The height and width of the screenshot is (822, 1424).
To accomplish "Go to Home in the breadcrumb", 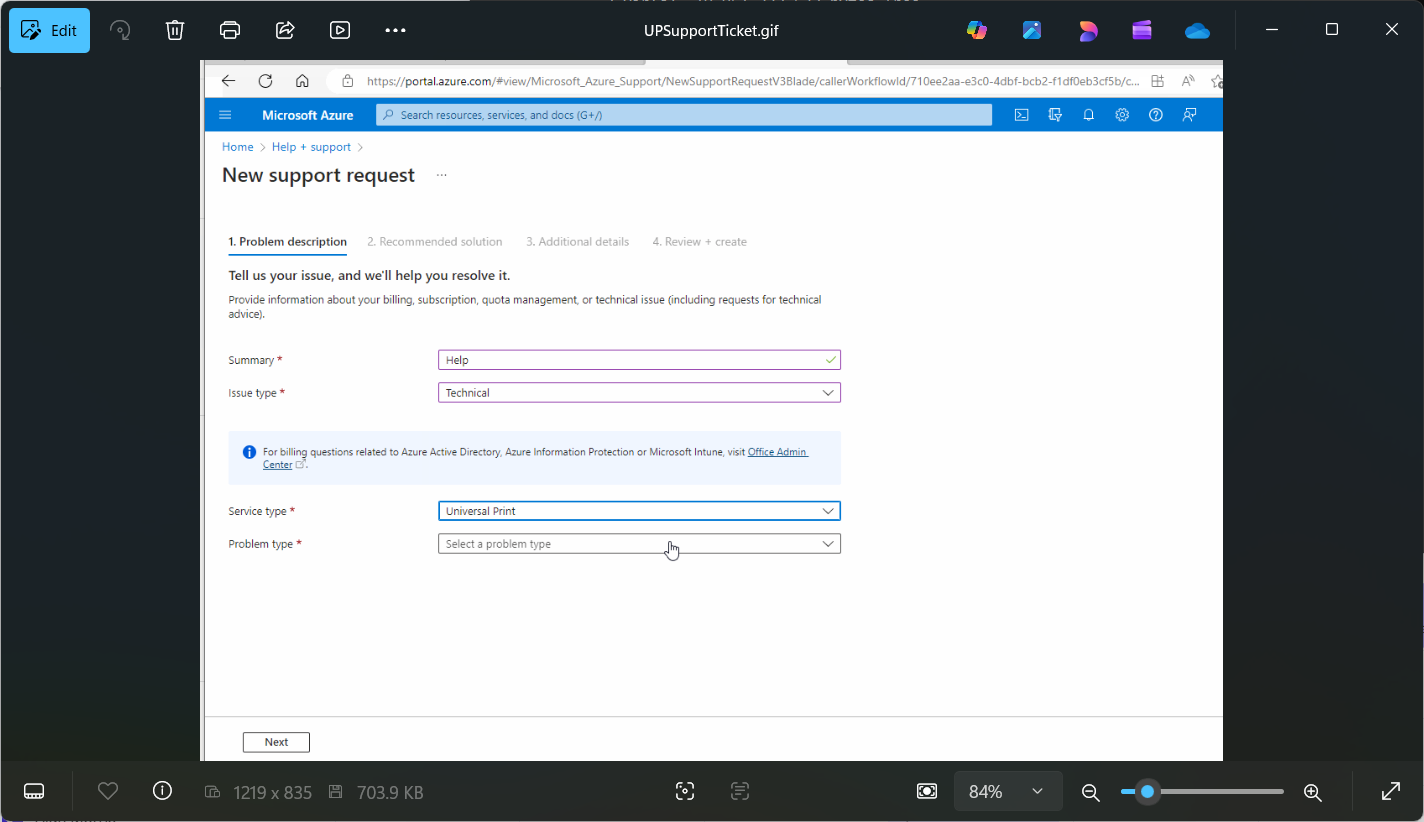I will coord(238,147).
